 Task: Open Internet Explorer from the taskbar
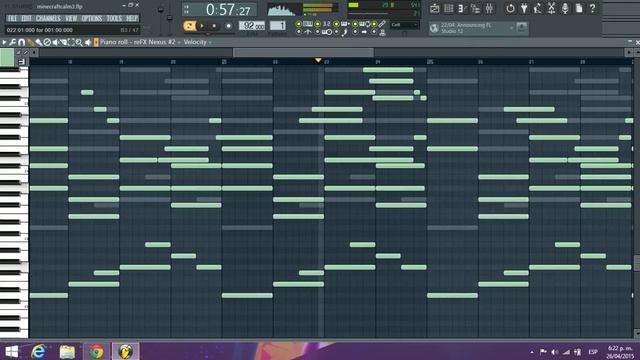(x=39, y=351)
